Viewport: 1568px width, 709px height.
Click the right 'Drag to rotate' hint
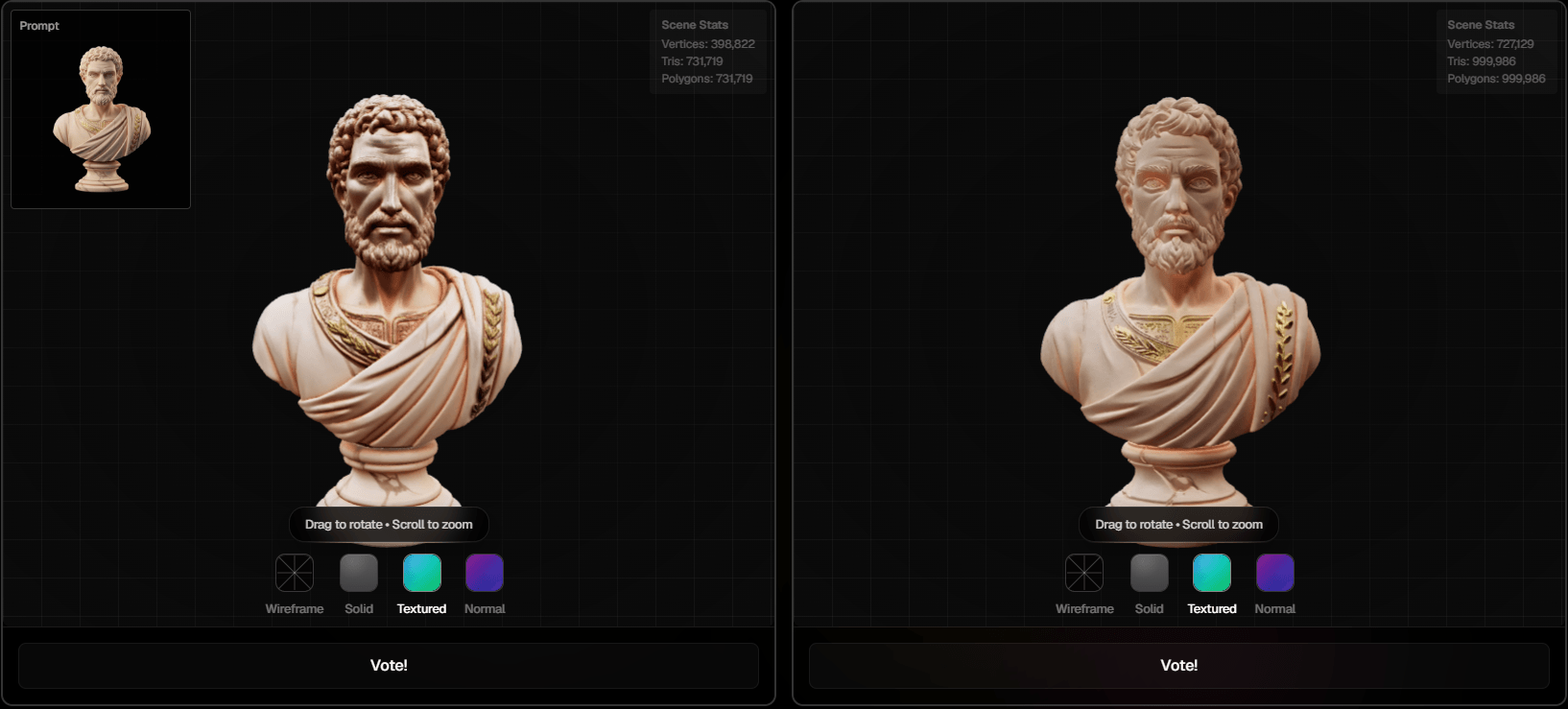click(1179, 525)
